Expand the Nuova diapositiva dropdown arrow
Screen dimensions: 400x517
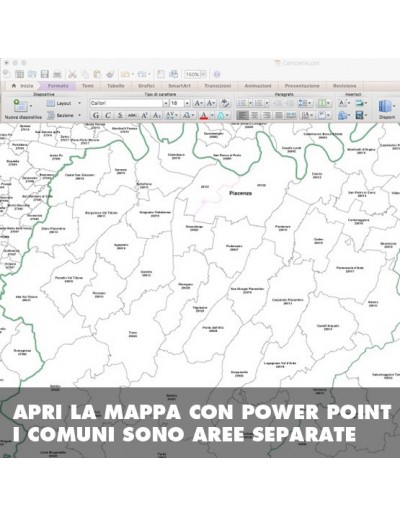click(x=31, y=106)
